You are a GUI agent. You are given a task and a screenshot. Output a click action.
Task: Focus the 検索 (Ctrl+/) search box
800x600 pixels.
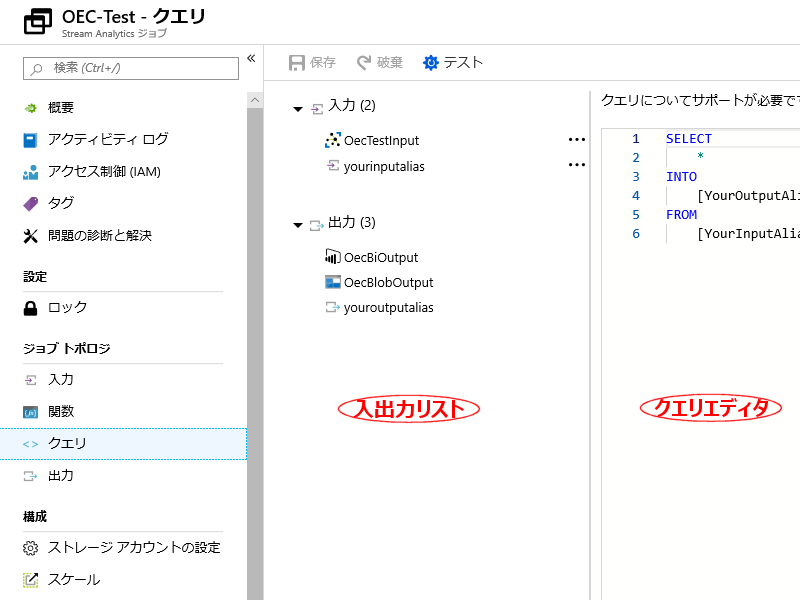click(131, 68)
